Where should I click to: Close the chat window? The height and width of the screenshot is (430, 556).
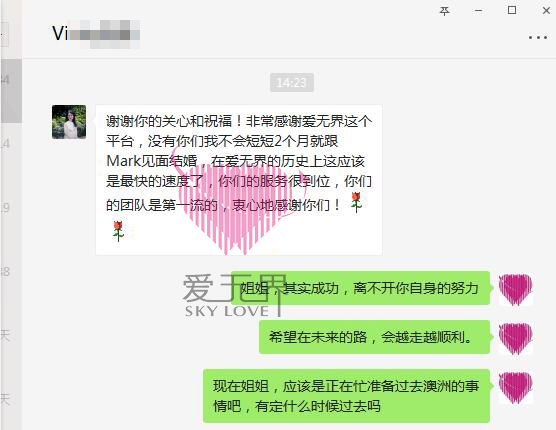[546, 11]
